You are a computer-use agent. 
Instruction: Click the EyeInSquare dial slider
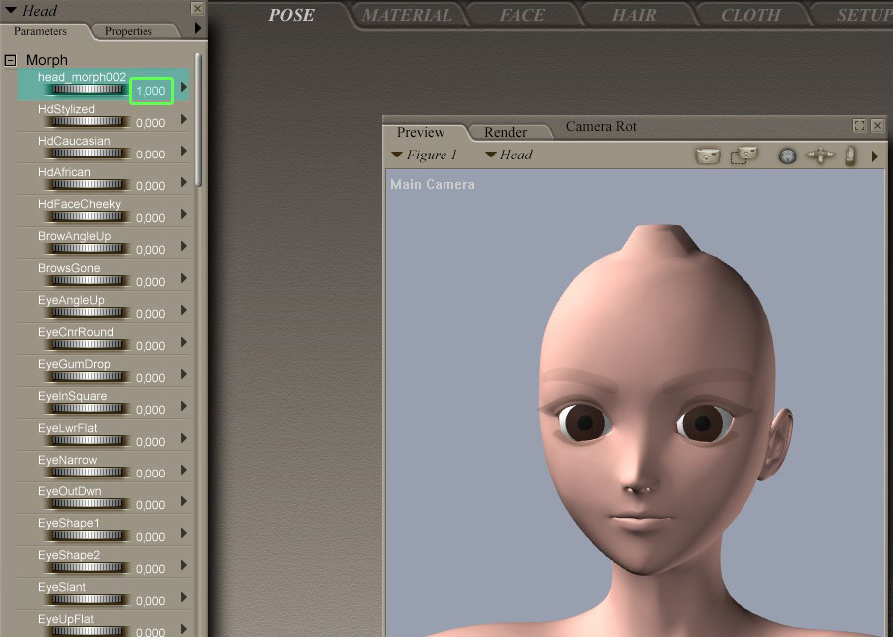coord(87,409)
